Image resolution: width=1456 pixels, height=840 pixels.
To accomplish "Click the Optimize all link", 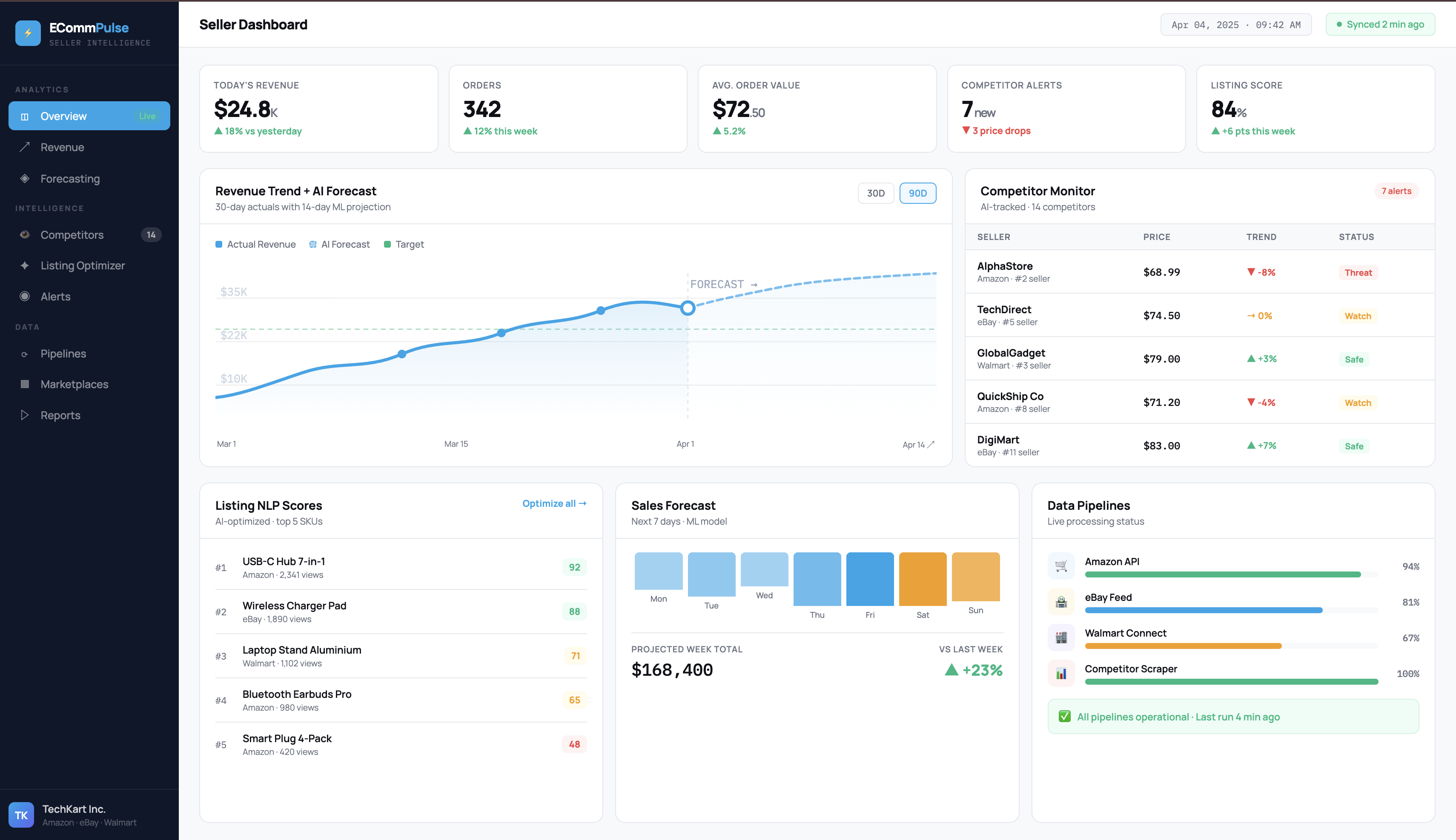I will (x=553, y=503).
